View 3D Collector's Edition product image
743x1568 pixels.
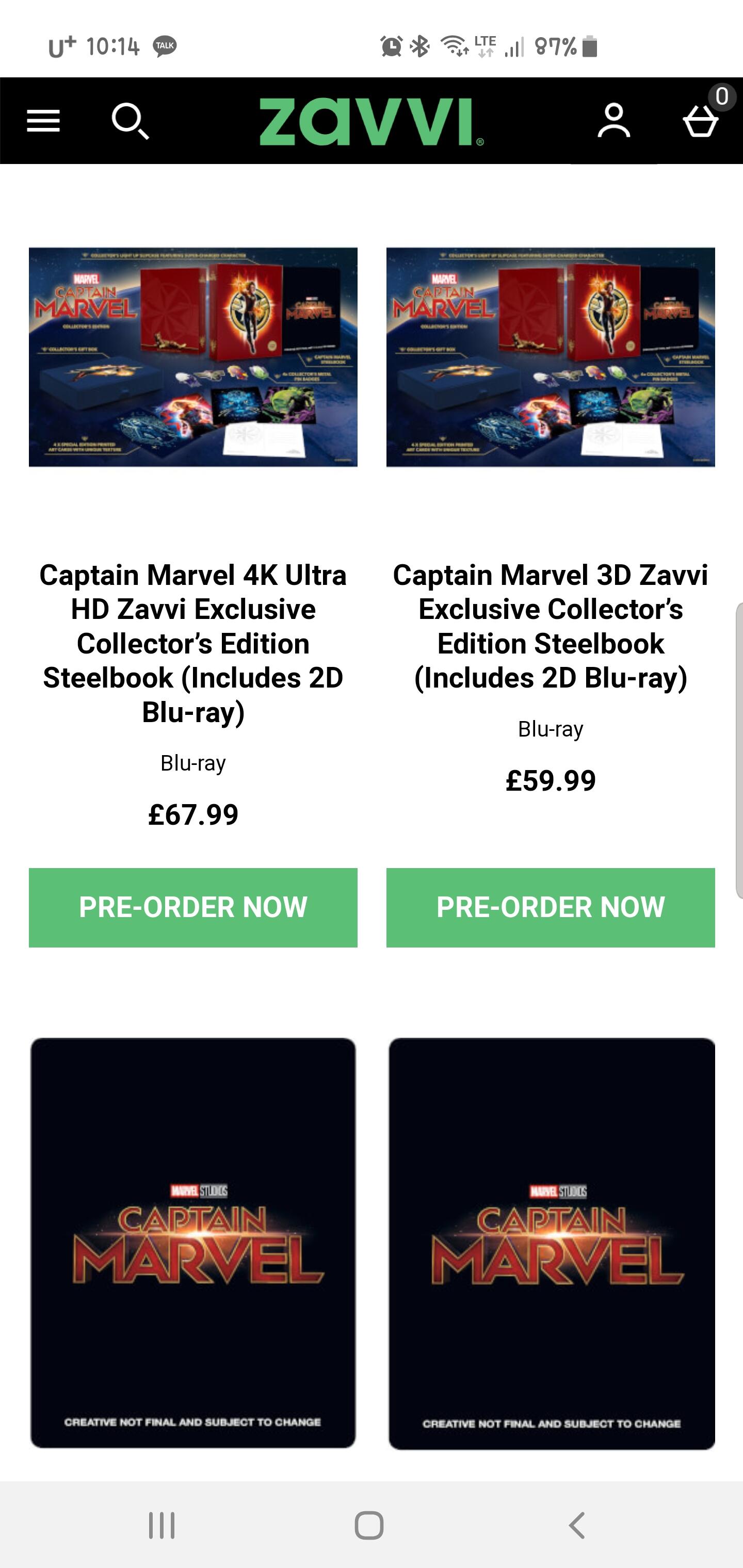pos(551,357)
